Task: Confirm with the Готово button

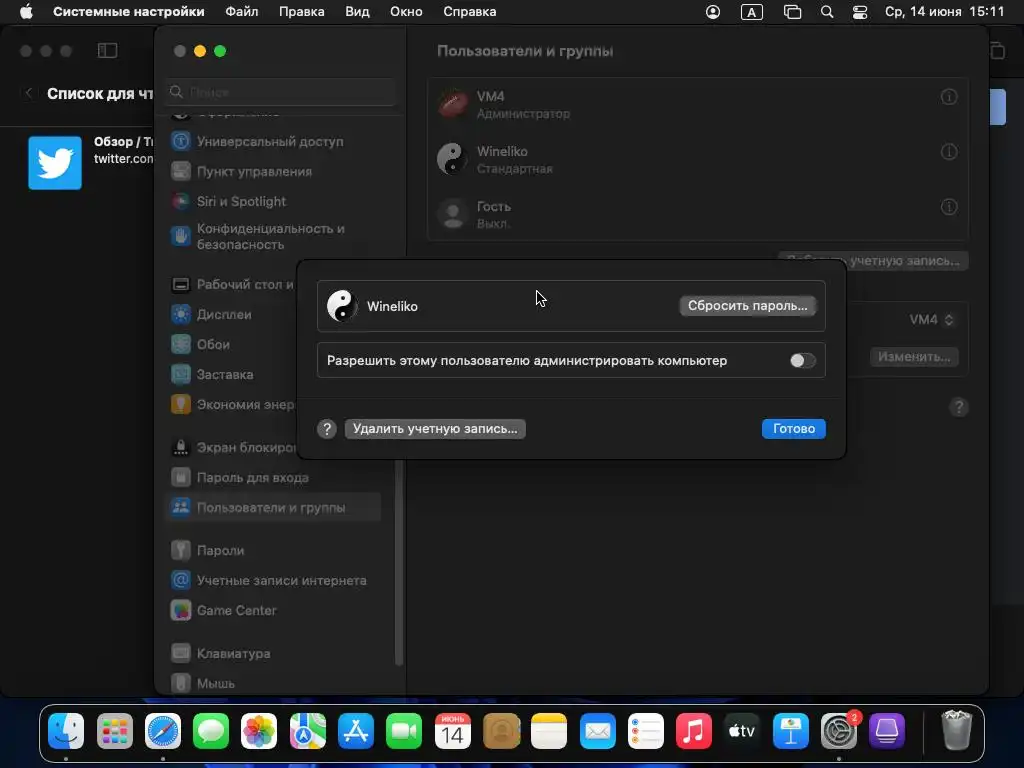Action: pyautogui.click(x=793, y=428)
